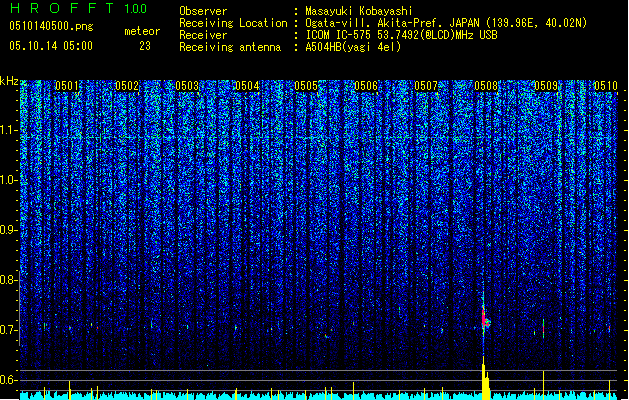629x400 pixels.
Task: Click the meteor count value 23
Action: pos(145,46)
